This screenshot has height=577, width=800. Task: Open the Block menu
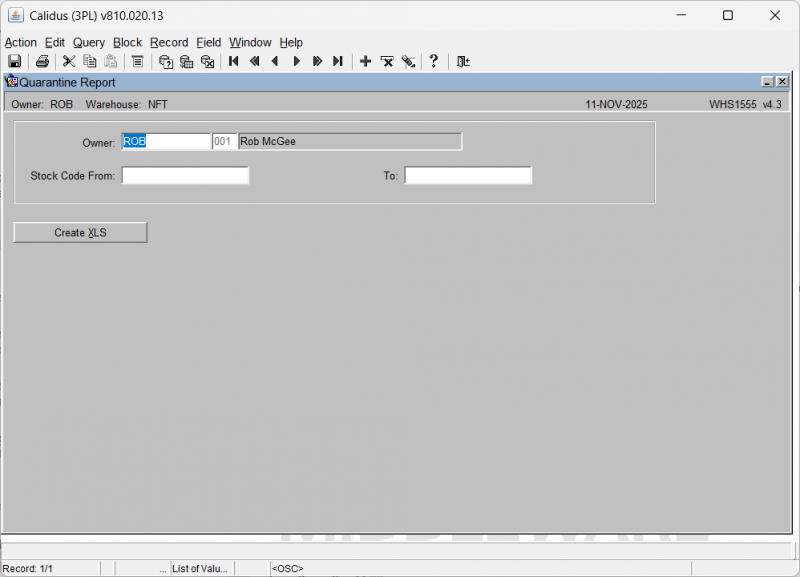pyautogui.click(x=127, y=43)
